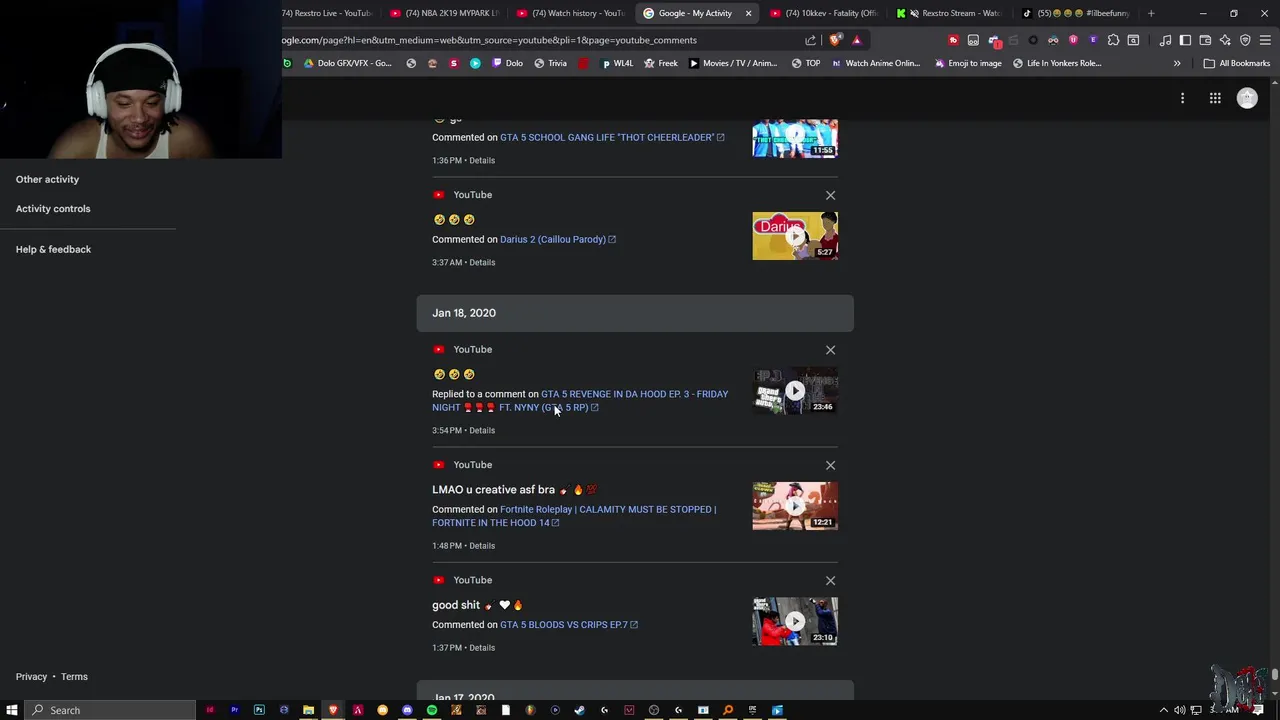1280x720 pixels.
Task: Switch to the Watch history YouTube tab
Action: (571, 13)
